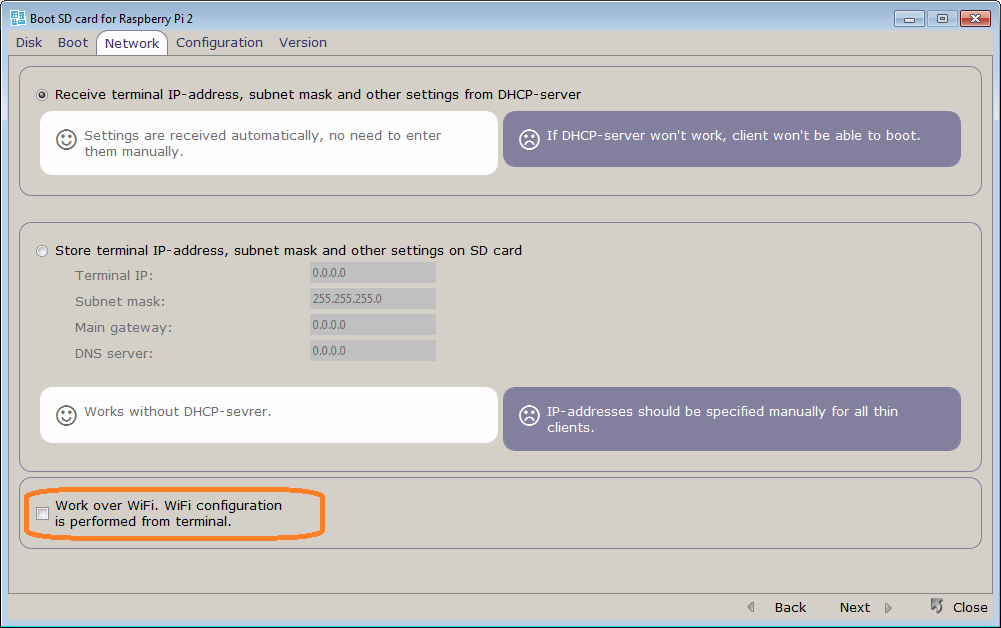Viewport: 1001px width, 628px height.
Task: Click the refresh icon next to Close
Action: point(937,606)
